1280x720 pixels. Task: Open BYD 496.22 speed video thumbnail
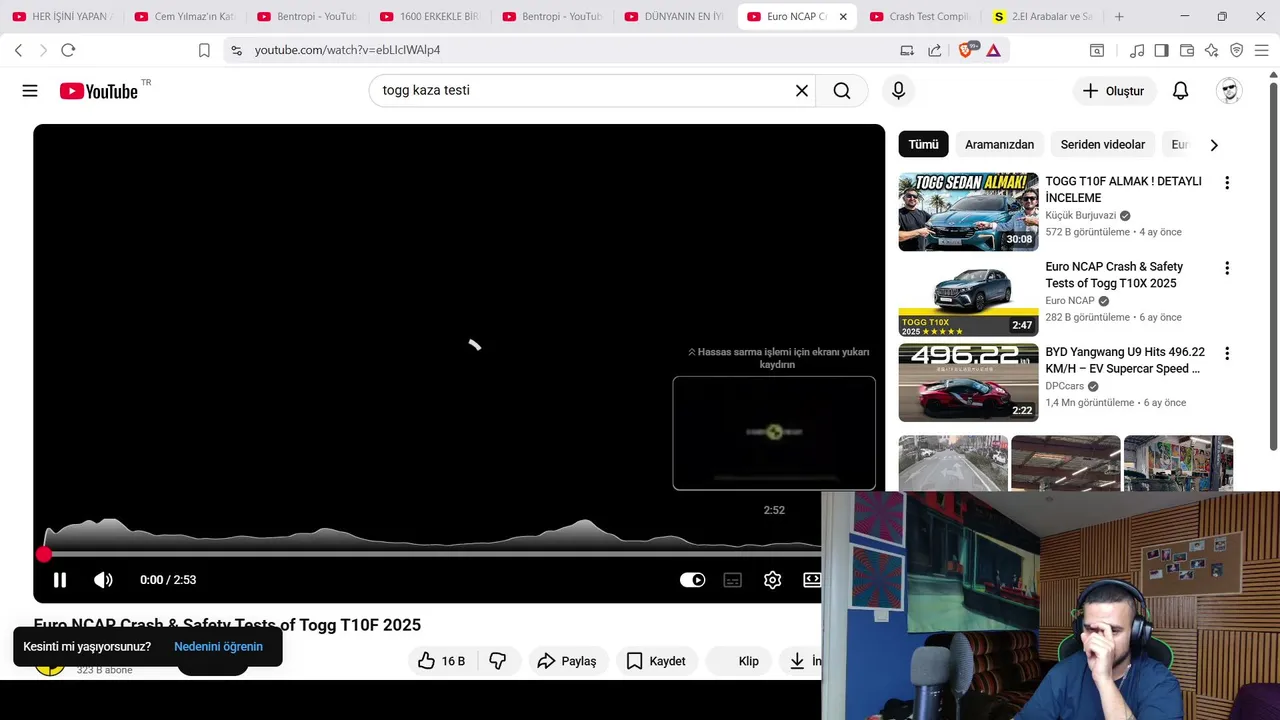[x=968, y=382]
